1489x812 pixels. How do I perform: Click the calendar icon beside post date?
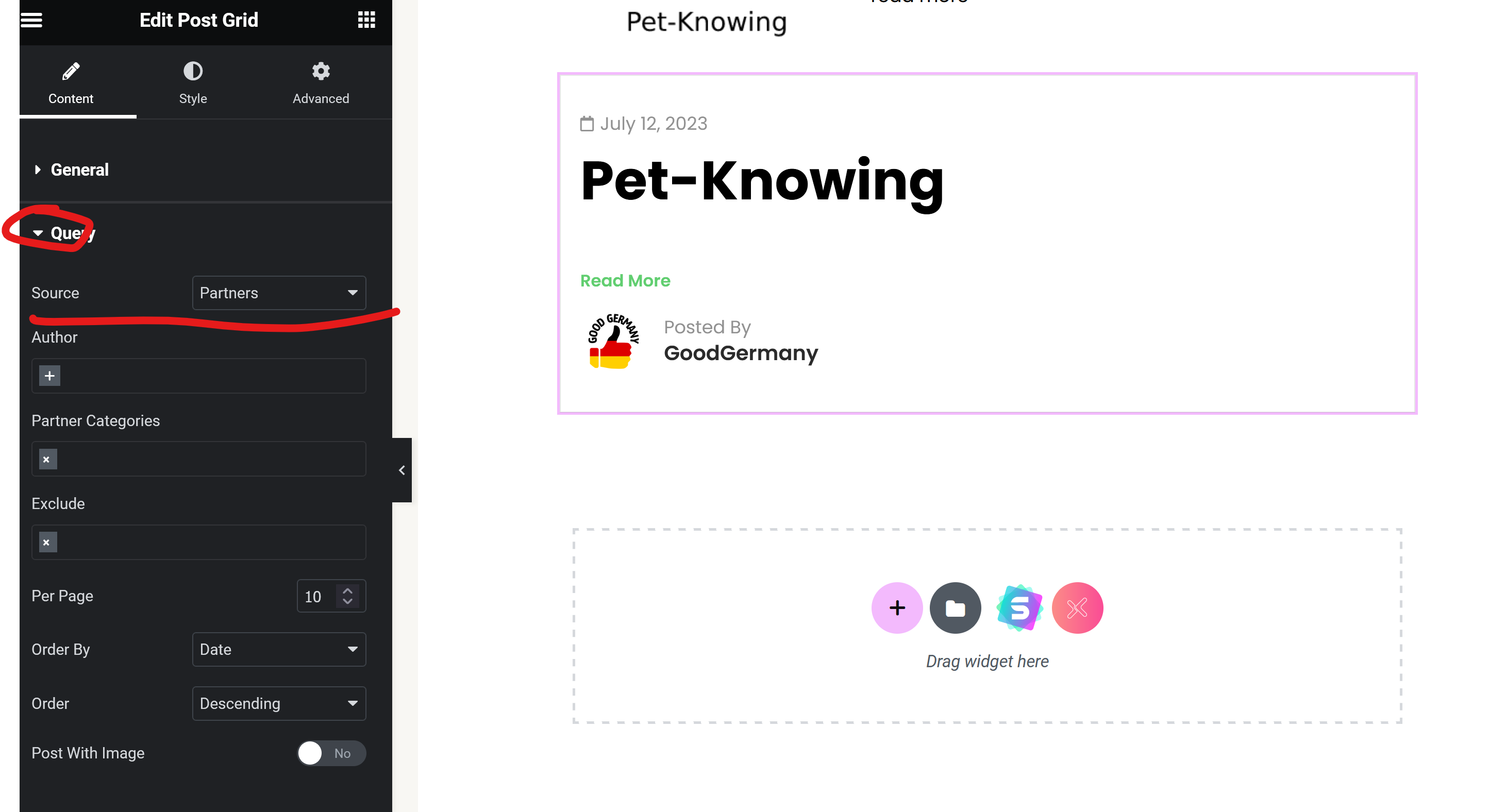coord(587,124)
